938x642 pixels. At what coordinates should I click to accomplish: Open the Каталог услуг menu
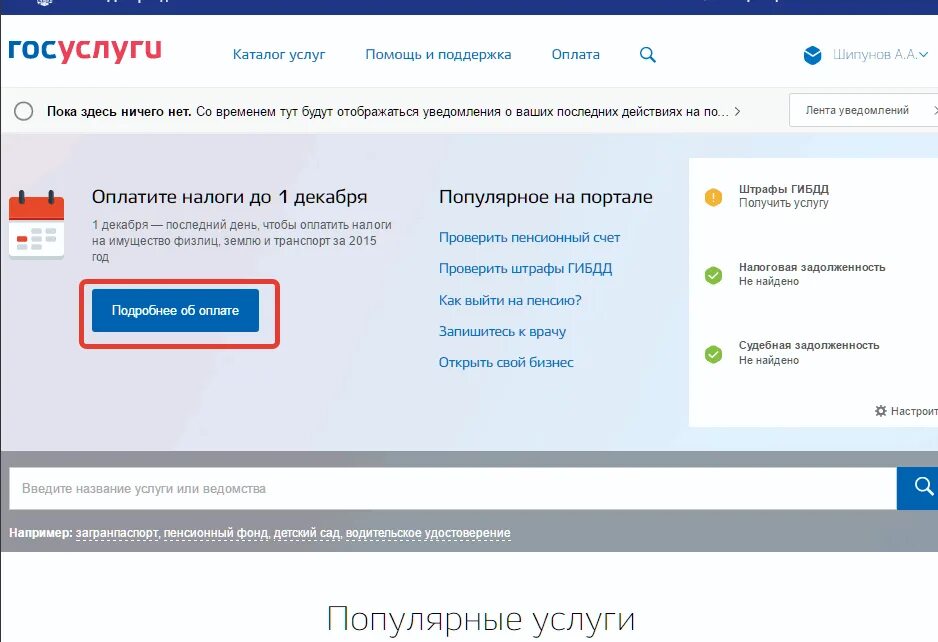tap(279, 54)
